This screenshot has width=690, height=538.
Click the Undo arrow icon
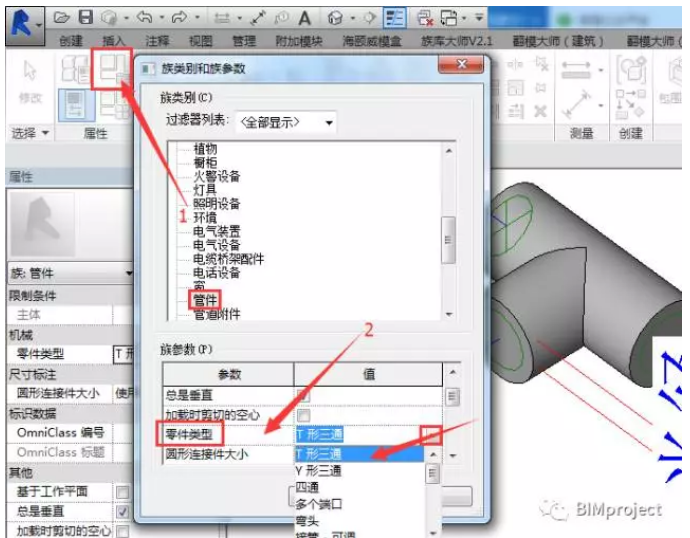coord(145,18)
